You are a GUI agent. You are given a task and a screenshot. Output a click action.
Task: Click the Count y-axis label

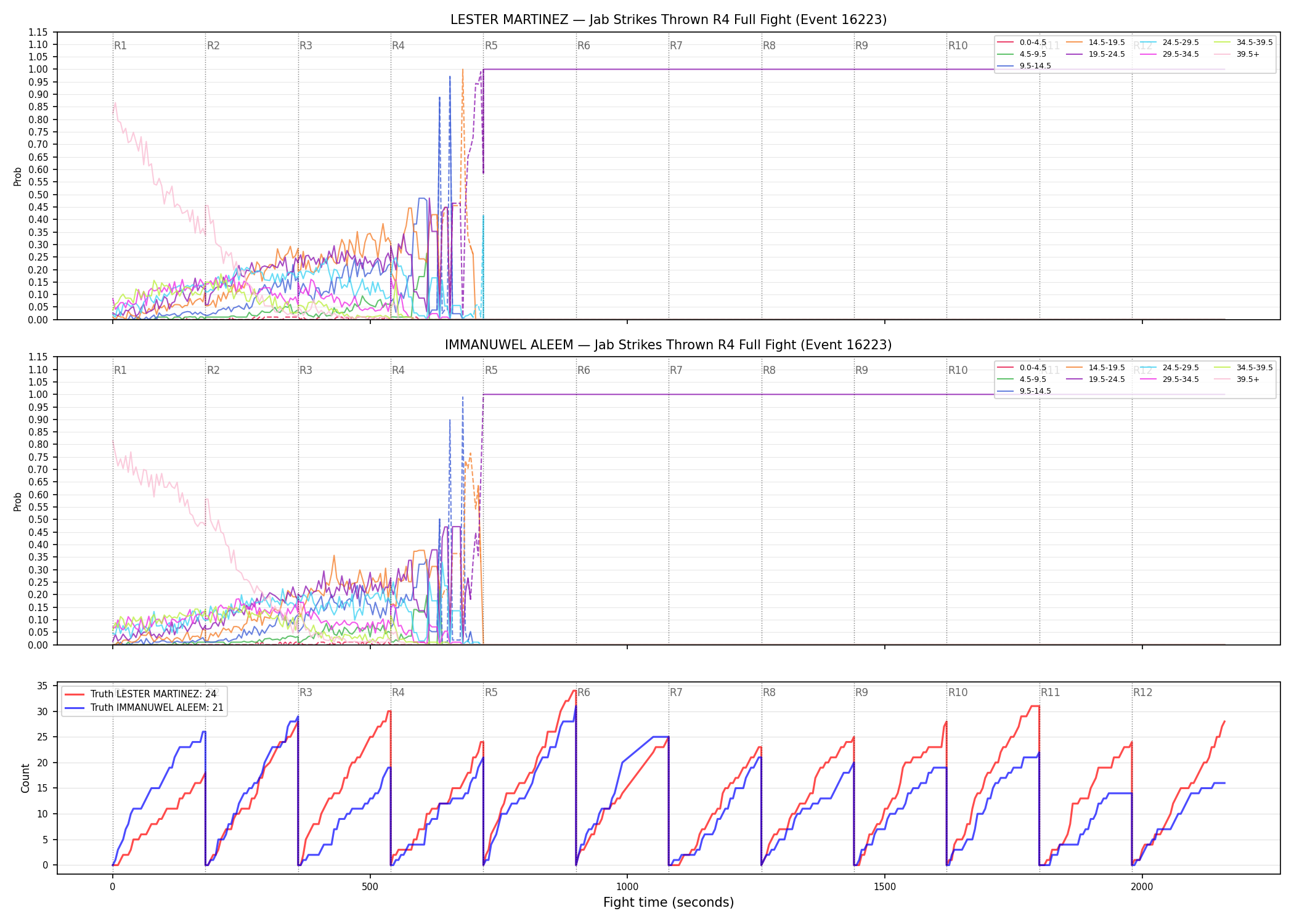25,778
